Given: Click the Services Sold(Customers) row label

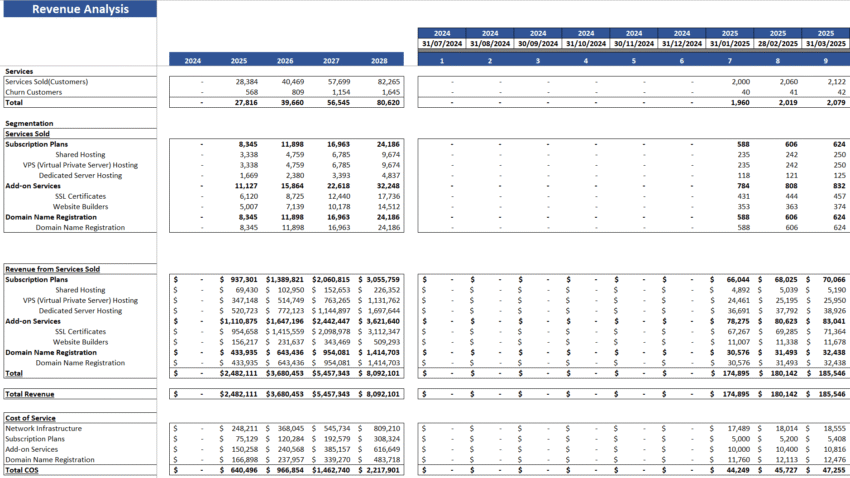Looking at the screenshot, I should [47, 82].
